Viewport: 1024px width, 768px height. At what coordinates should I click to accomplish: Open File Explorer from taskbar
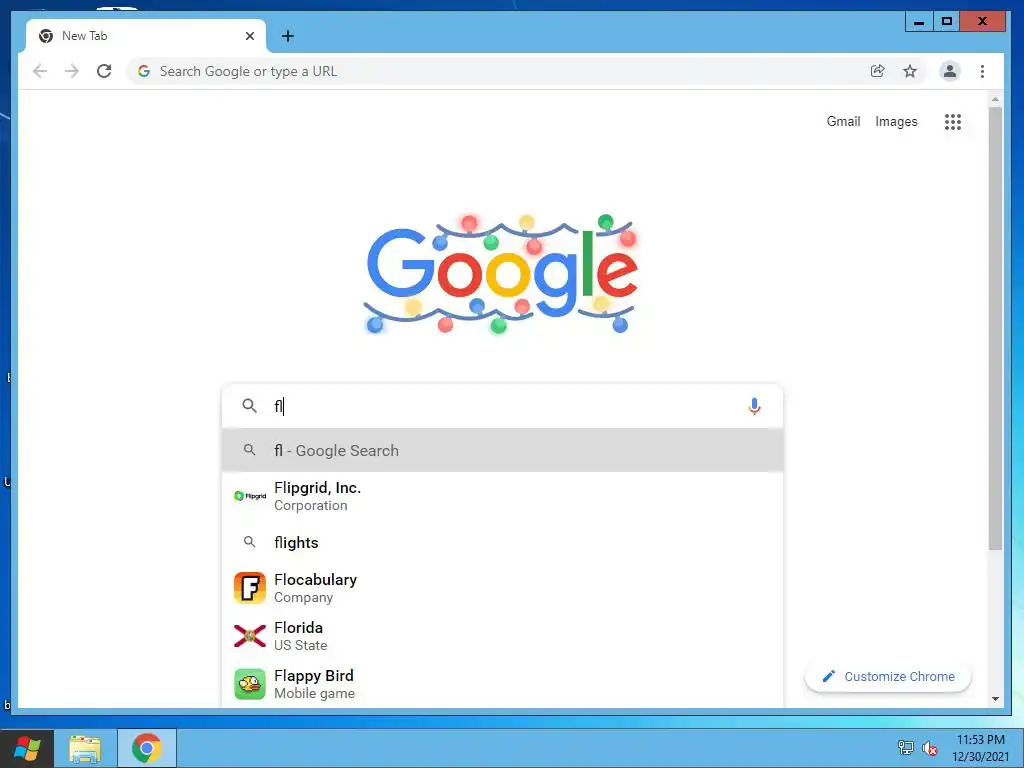point(86,748)
